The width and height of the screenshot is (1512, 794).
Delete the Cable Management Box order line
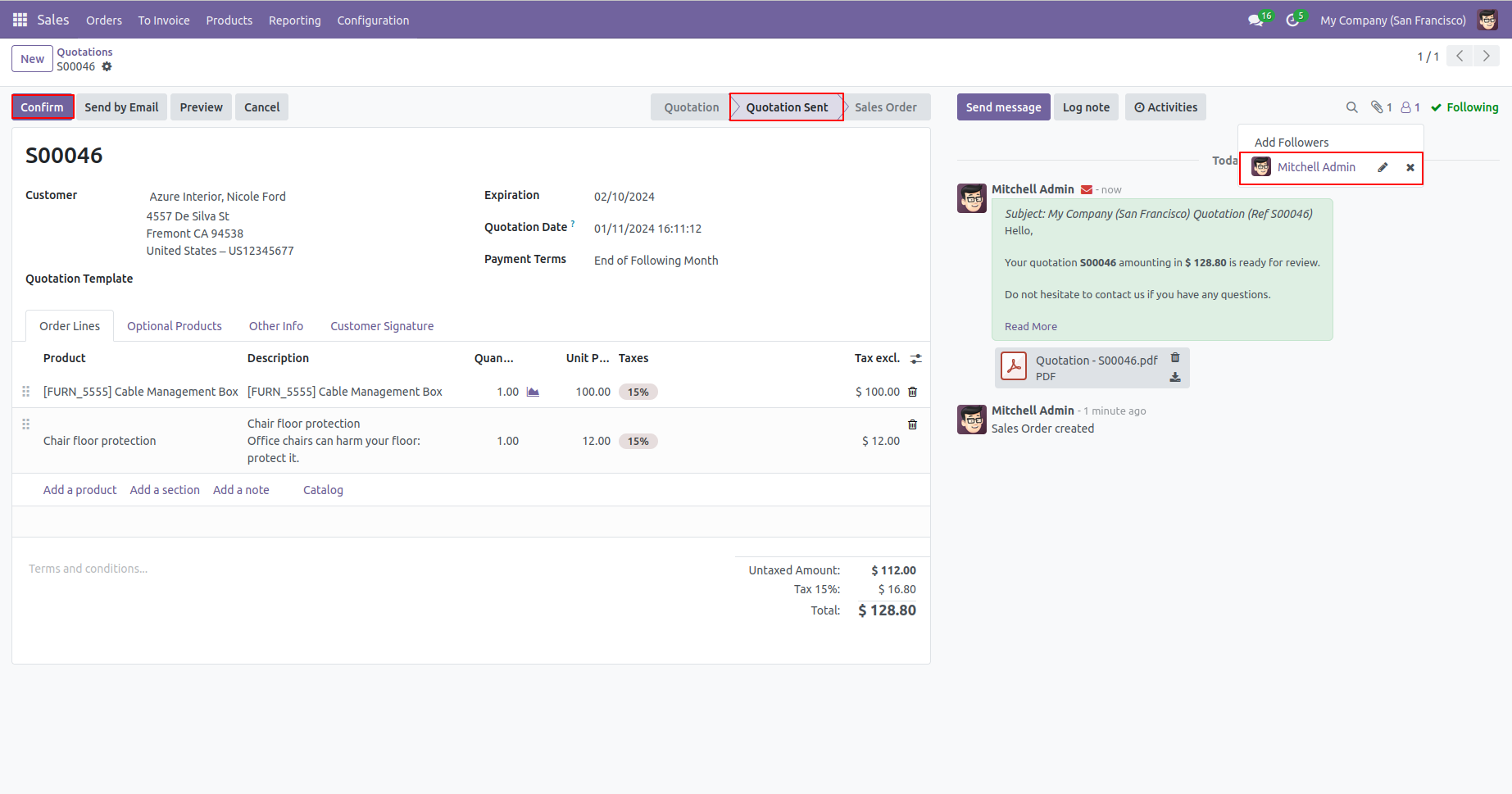pyautogui.click(x=912, y=392)
